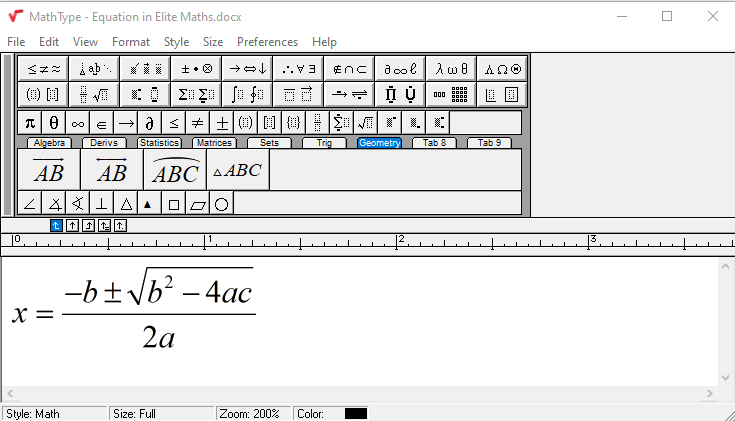Viewport: 735px width, 421px height.
Task: Switch to the Matrices tab
Action: 214,143
